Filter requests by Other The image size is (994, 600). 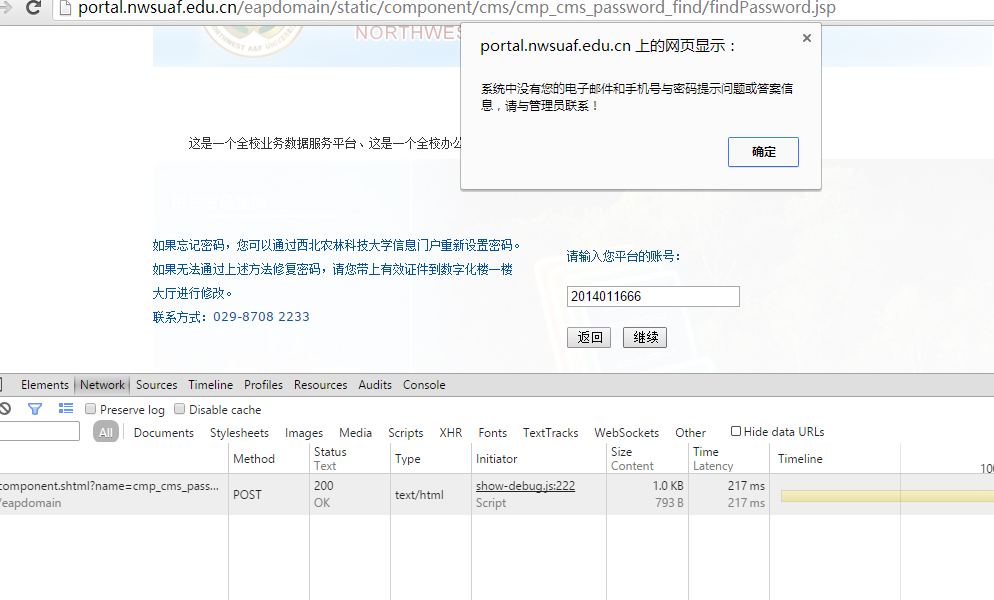point(690,433)
